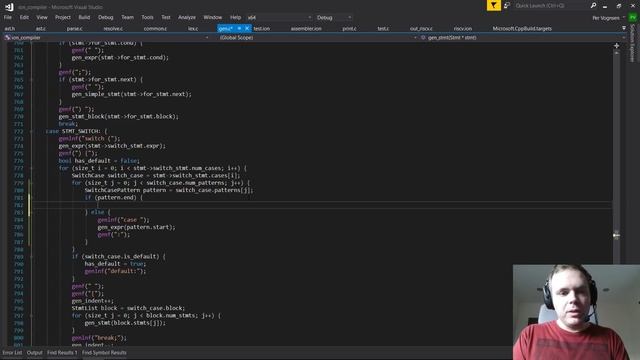Open the Build menu
The width and height of the screenshot is (640, 360).
[x=84, y=18]
